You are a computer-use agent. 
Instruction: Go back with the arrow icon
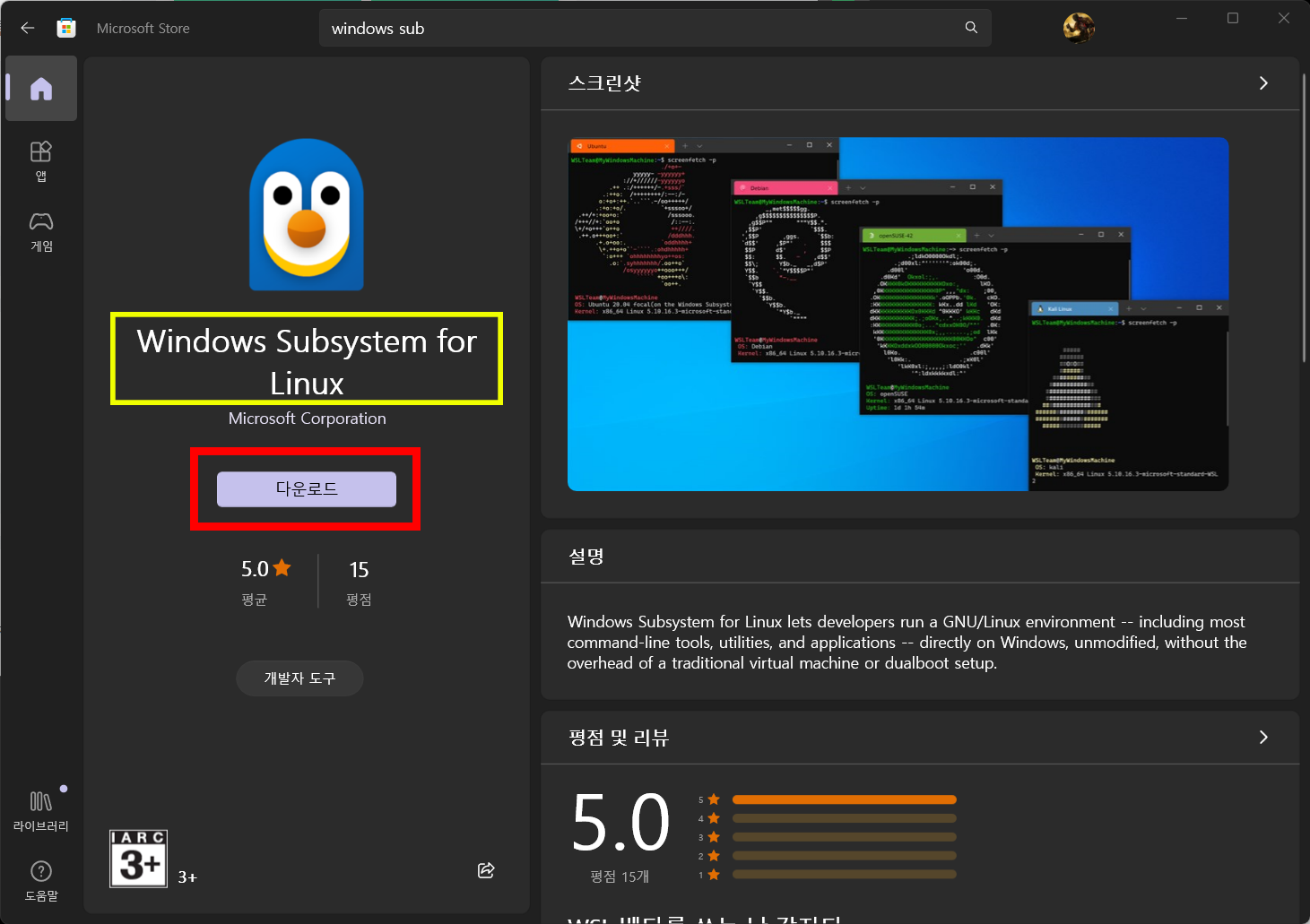(x=28, y=28)
